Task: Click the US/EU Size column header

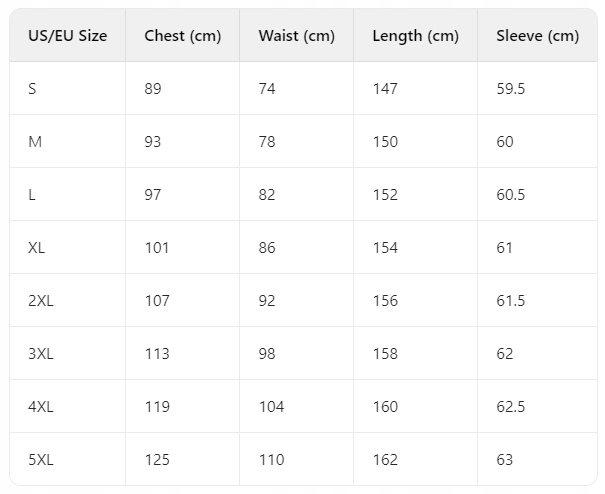Action: 67,36
